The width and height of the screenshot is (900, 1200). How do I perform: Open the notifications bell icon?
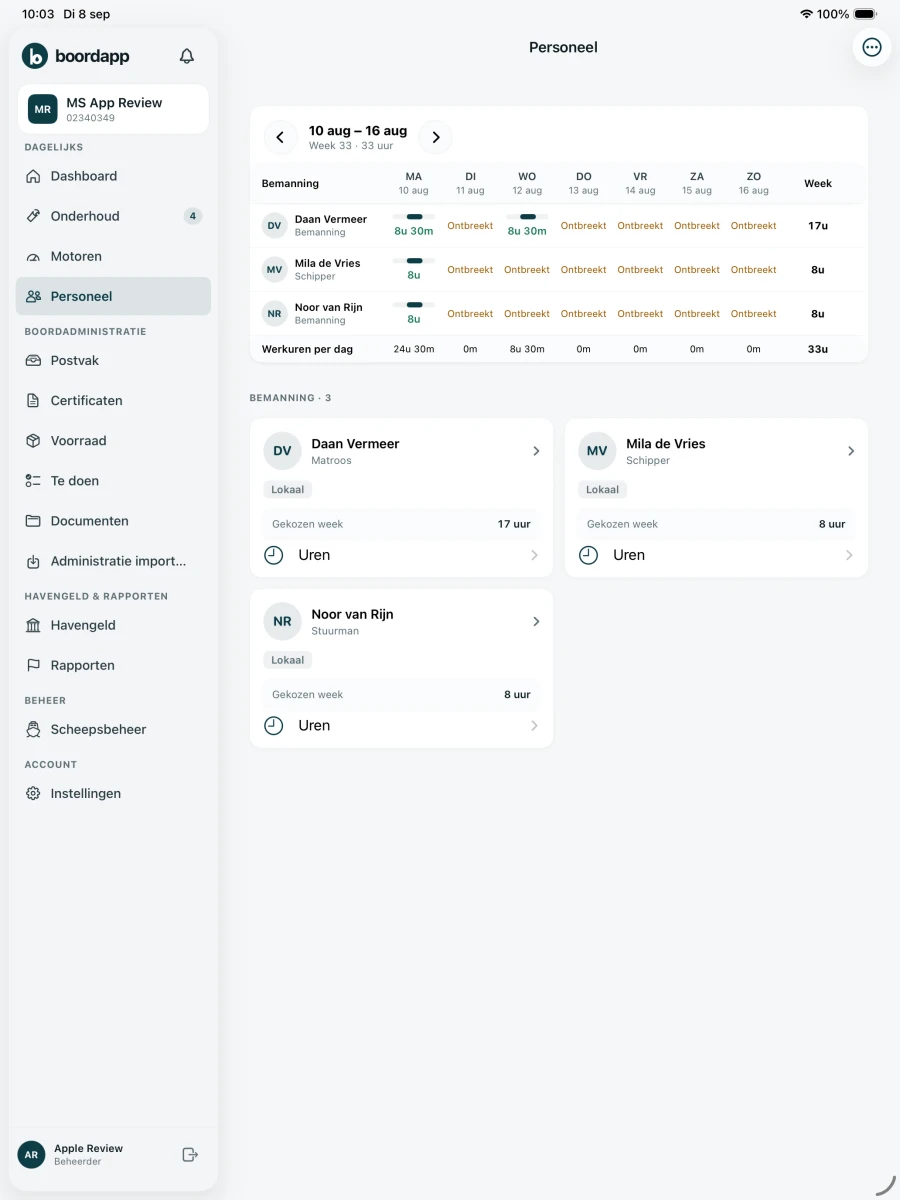pyautogui.click(x=187, y=56)
